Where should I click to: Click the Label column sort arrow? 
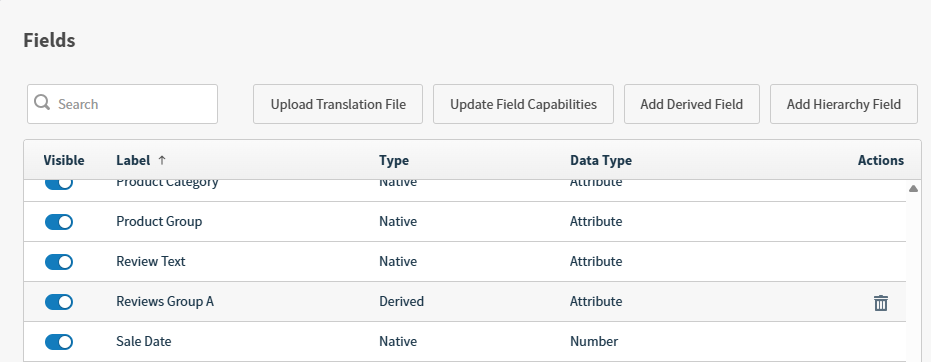coord(162,160)
